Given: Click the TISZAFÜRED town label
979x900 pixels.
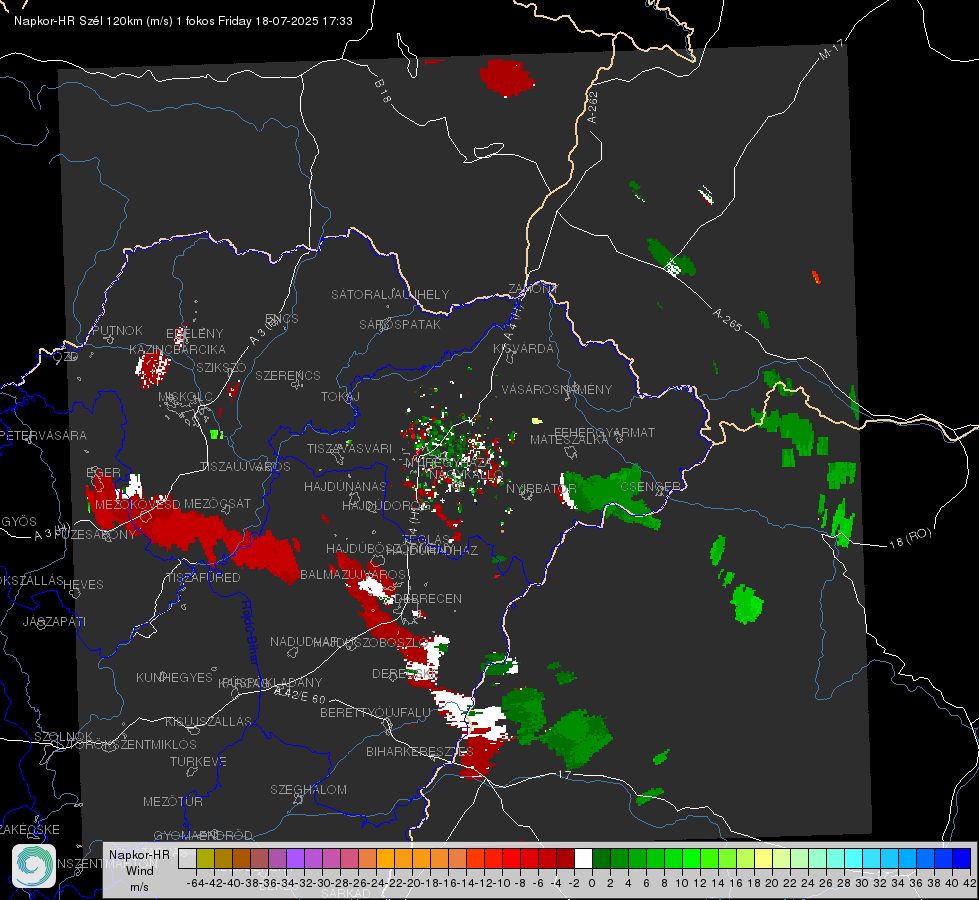Looking at the screenshot, I should [203, 578].
